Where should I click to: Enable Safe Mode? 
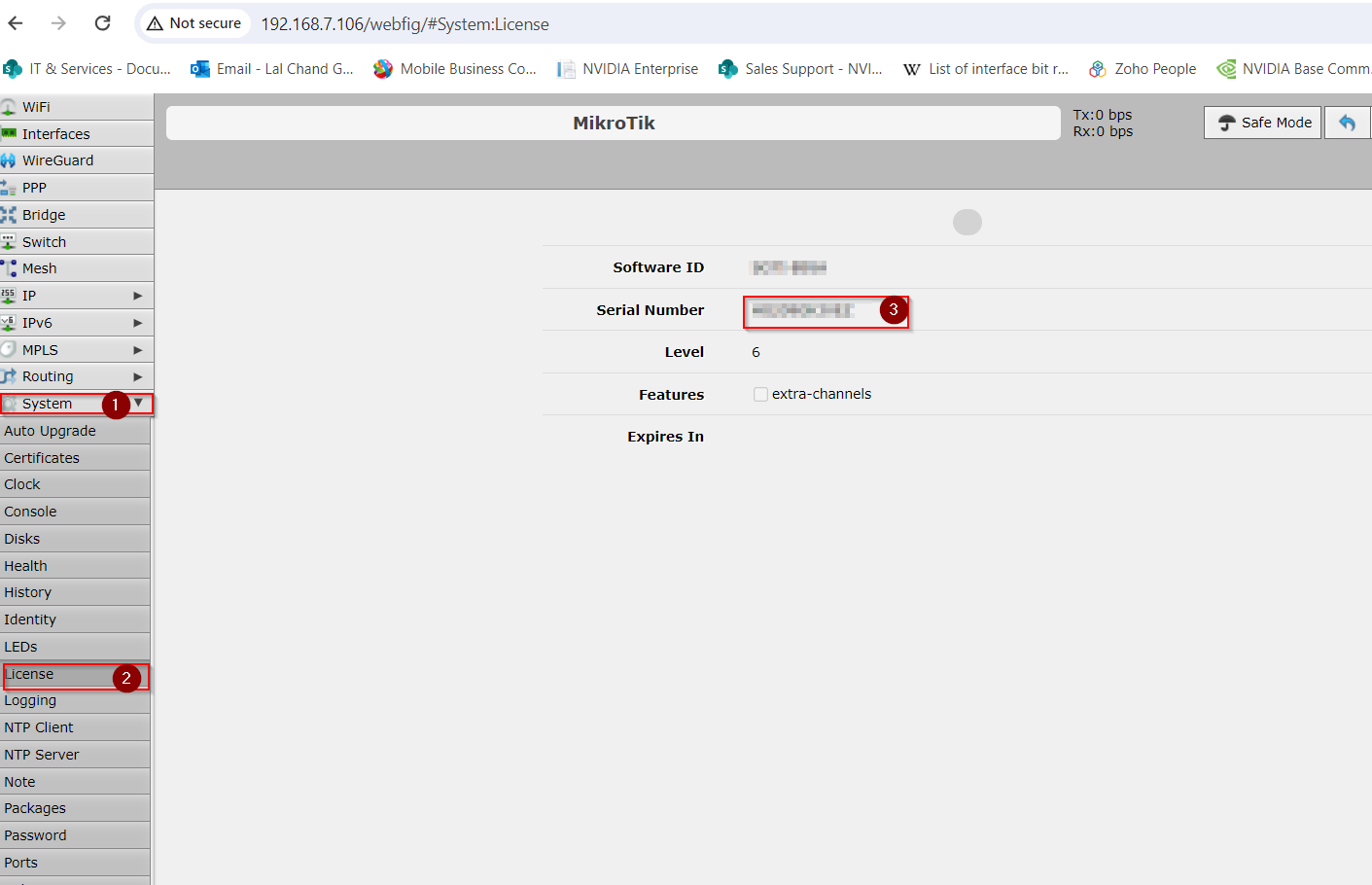click(1262, 123)
